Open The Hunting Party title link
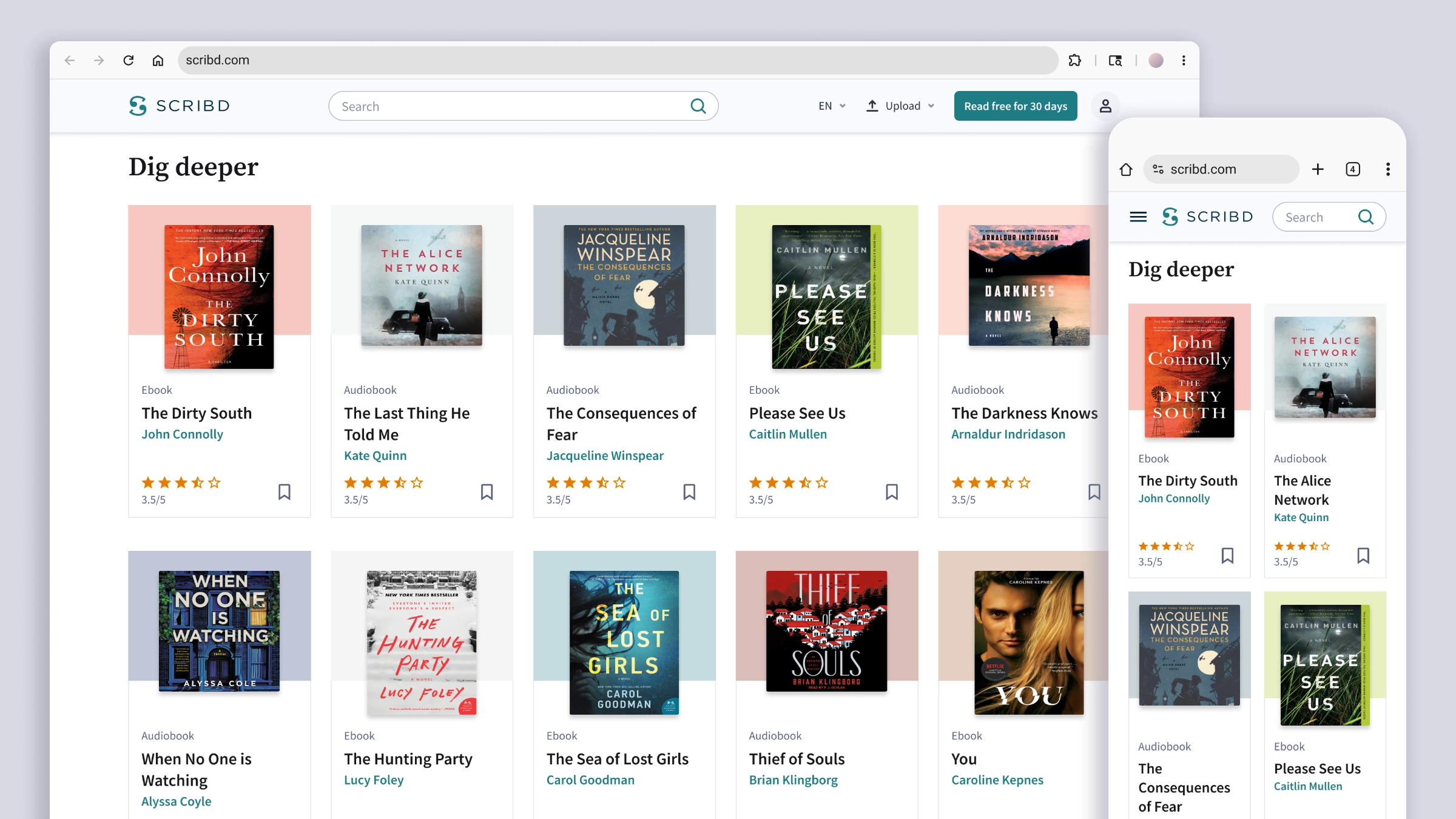Image resolution: width=1456 pixels, height=819 pixels. (x=408, y=759)
